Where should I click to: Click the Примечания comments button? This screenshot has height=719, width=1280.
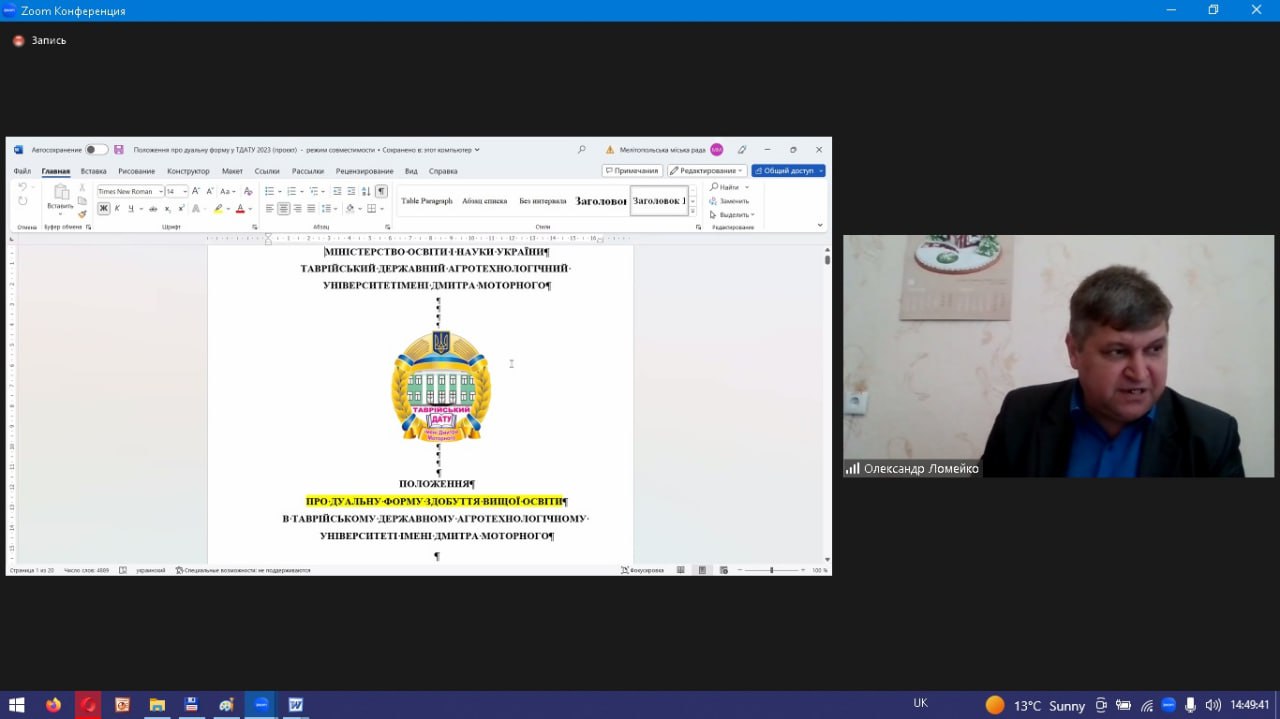click(x=632, y=171)
